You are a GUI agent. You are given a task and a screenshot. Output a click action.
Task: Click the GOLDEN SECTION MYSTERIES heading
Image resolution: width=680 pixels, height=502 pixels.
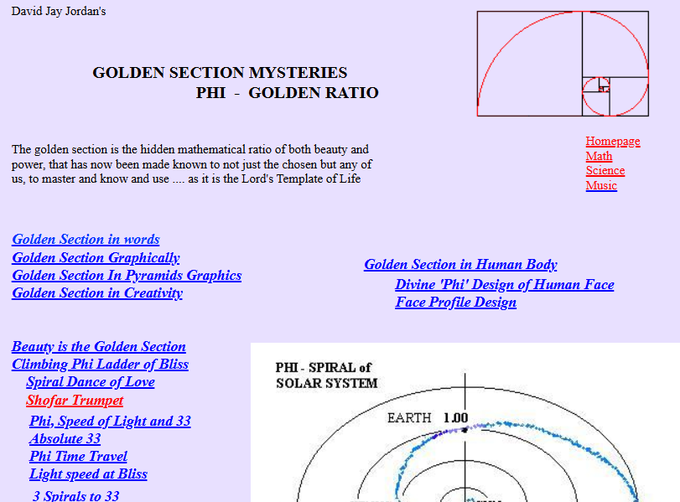coord(220,72)
